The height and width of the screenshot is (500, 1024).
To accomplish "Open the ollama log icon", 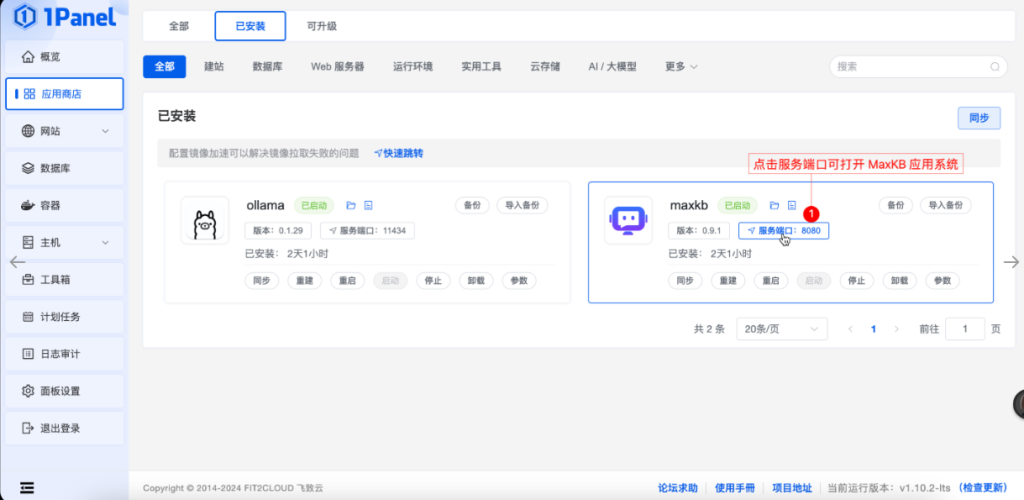I will [368, 206].
